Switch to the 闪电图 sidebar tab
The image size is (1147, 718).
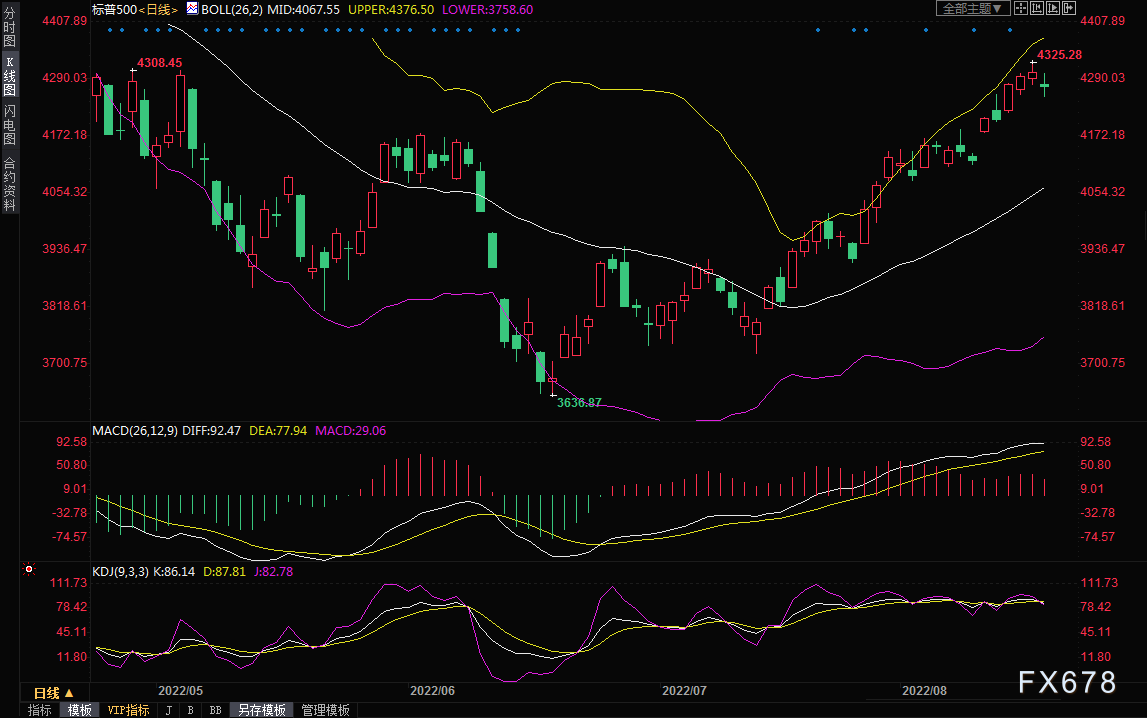[10, 124]
